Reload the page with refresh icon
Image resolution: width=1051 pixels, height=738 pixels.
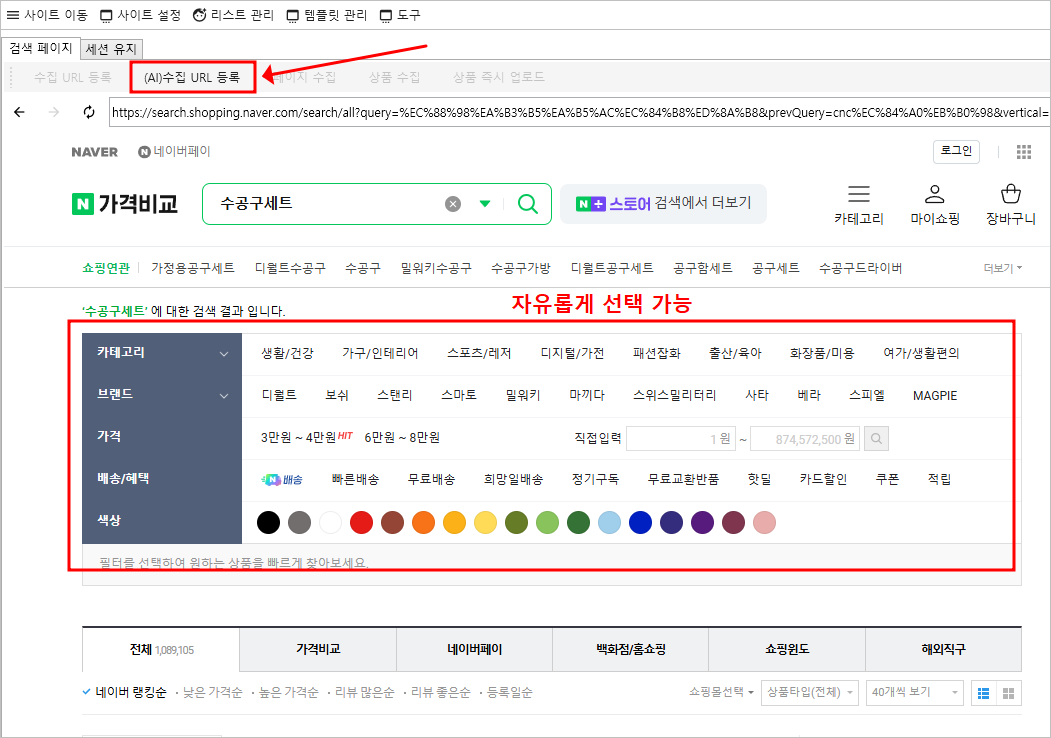tap(89, 112)
